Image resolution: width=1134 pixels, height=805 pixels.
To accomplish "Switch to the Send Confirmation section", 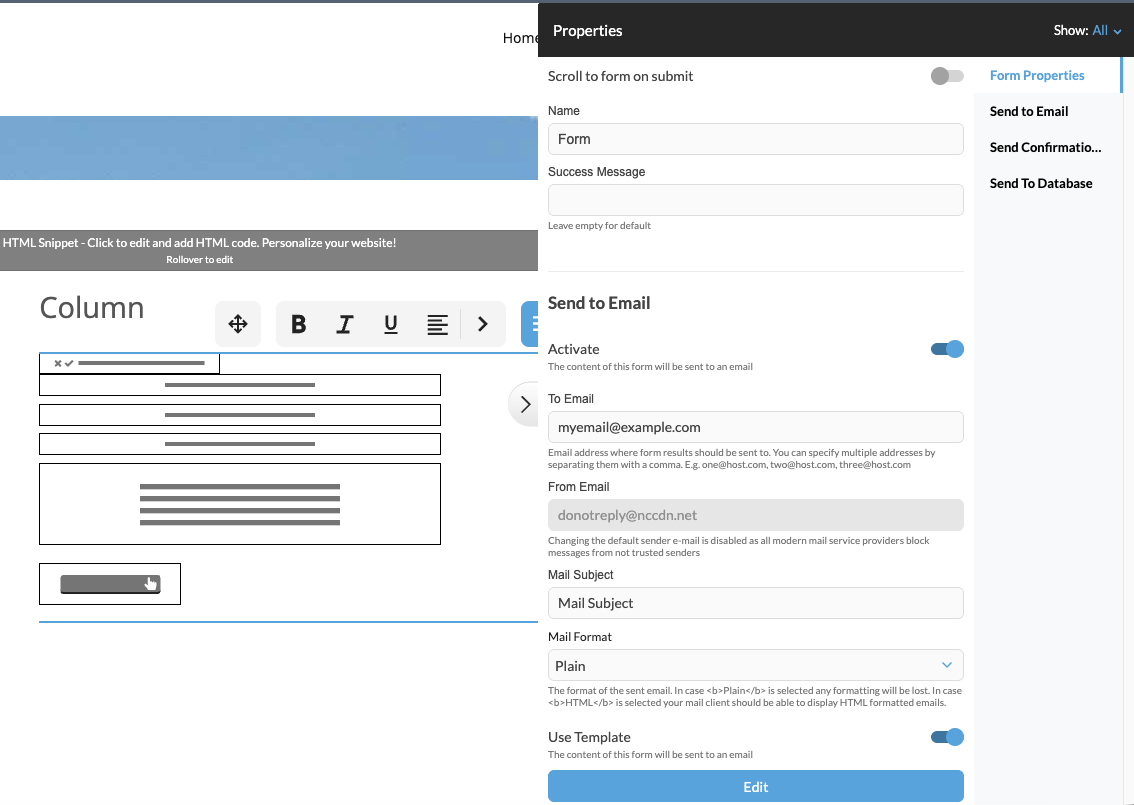I will tap(1045, 147).
